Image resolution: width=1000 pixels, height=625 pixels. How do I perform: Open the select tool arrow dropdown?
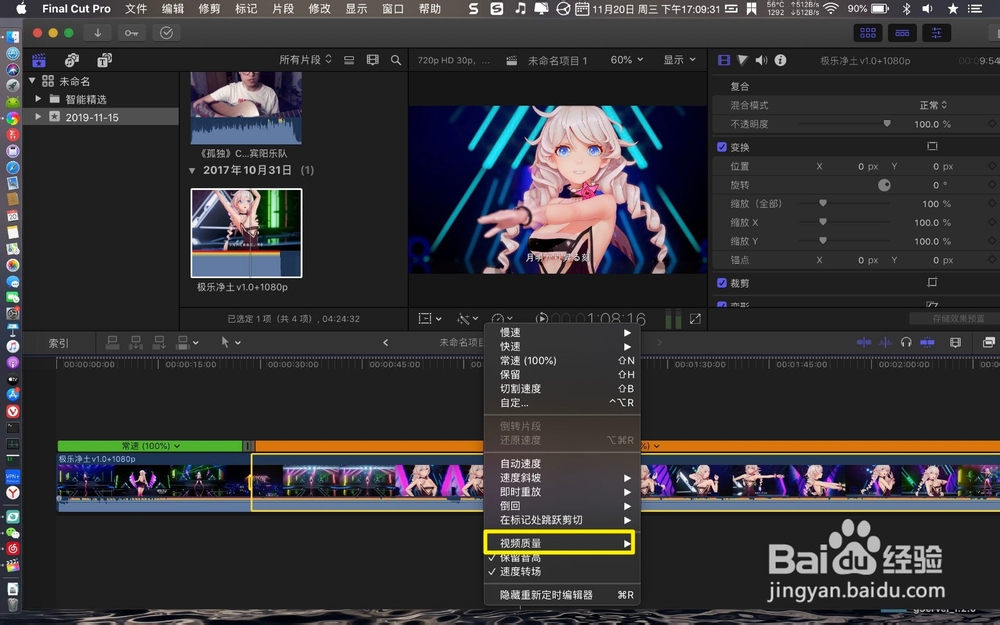pyautogui.click(x=230, y=342)
